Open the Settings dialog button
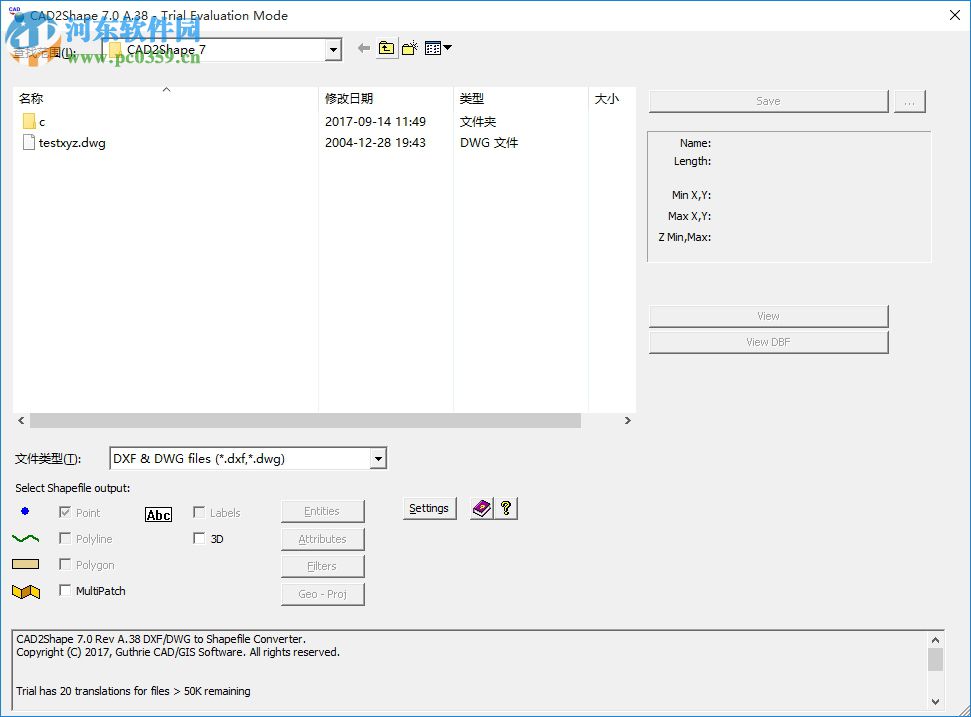This screenshot has width=971, height=717. coord(429,508)
